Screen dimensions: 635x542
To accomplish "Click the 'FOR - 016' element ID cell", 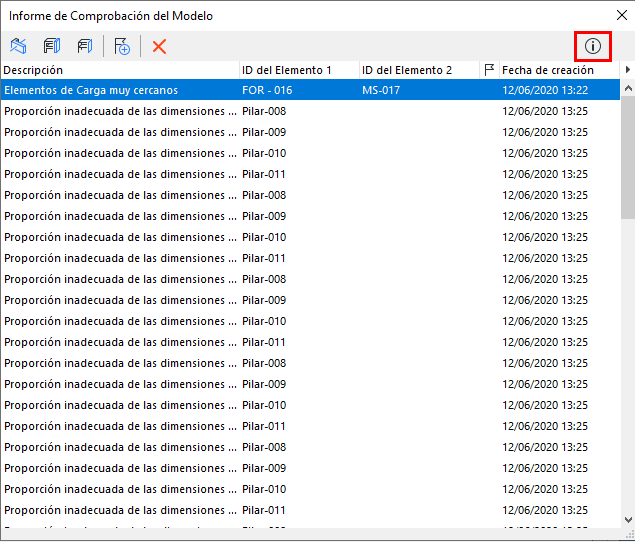I will click(267, 90).
